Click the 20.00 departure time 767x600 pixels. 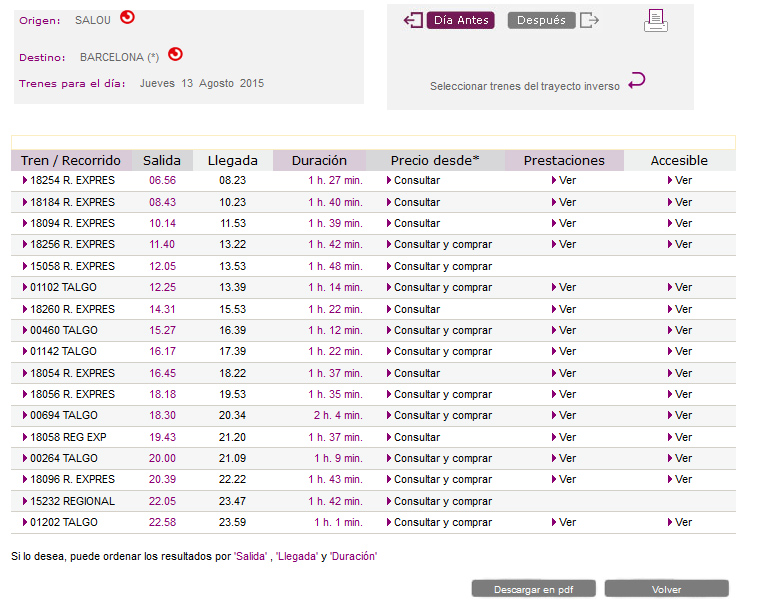tap(162, 459)
